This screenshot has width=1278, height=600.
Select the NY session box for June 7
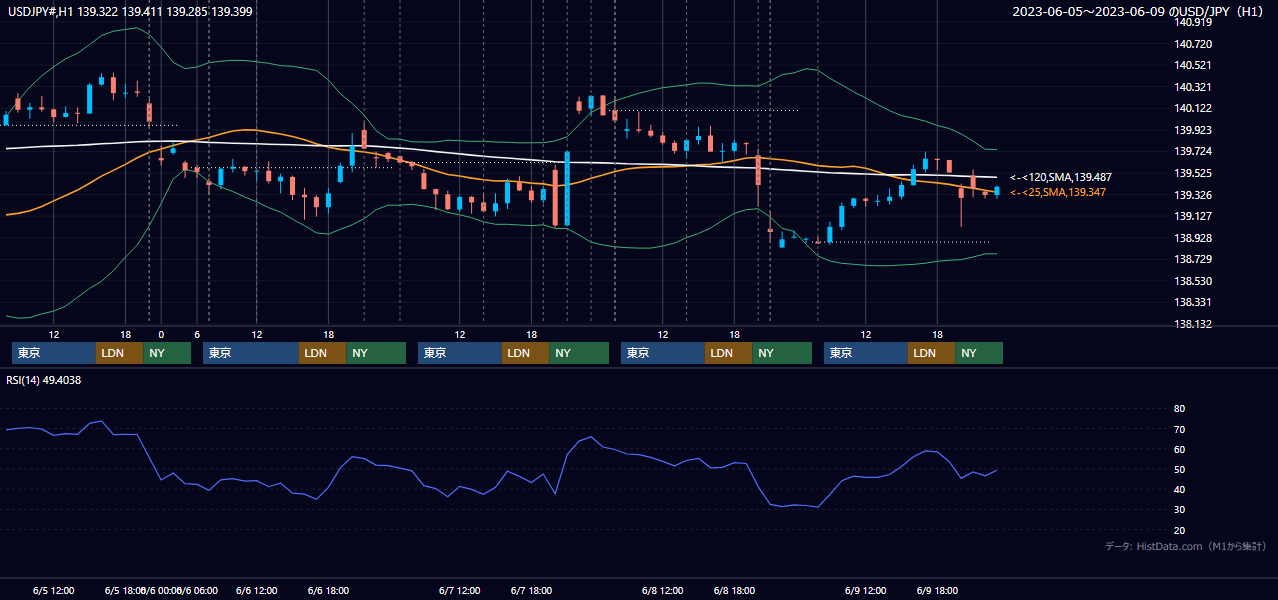tap(578, 353)
